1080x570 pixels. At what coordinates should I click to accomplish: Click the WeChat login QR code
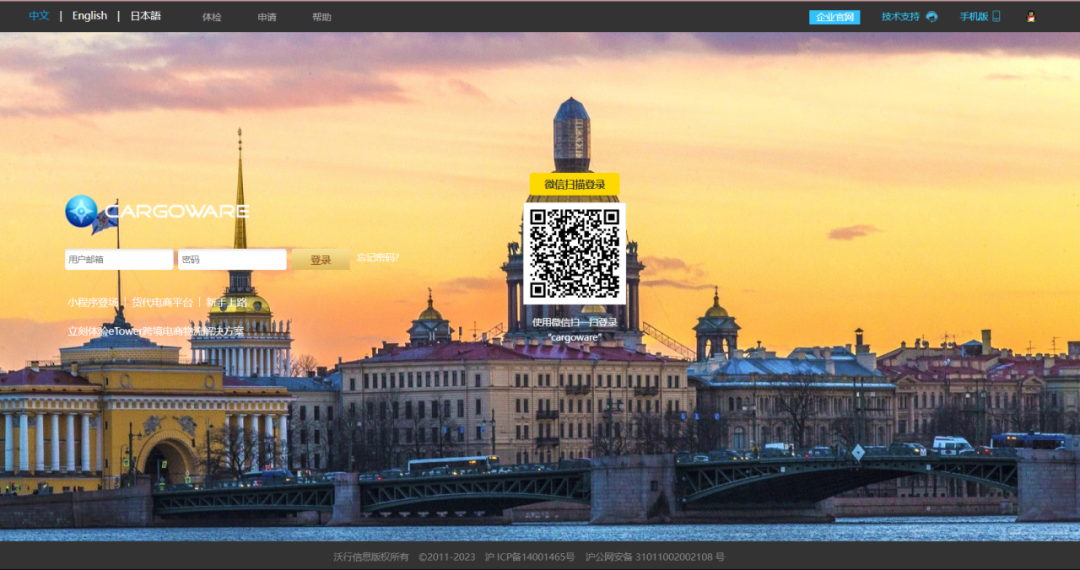coord(575,254)
